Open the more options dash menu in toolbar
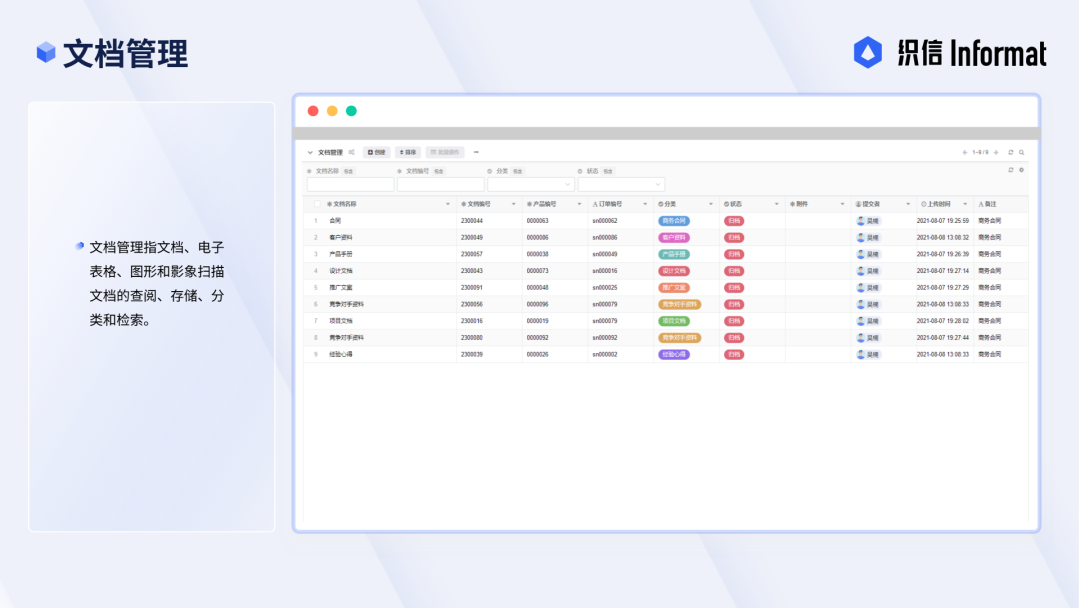1080x608 pixels. 476,152
